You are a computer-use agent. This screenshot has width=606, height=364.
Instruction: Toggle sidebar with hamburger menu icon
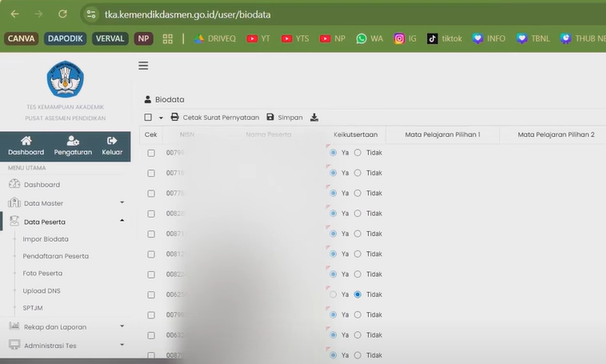click(143, 66)
